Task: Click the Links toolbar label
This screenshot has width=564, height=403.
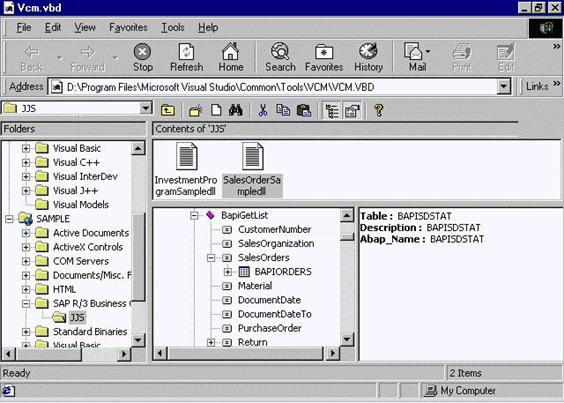Action: pyautogui.click(x=537, y=86)
